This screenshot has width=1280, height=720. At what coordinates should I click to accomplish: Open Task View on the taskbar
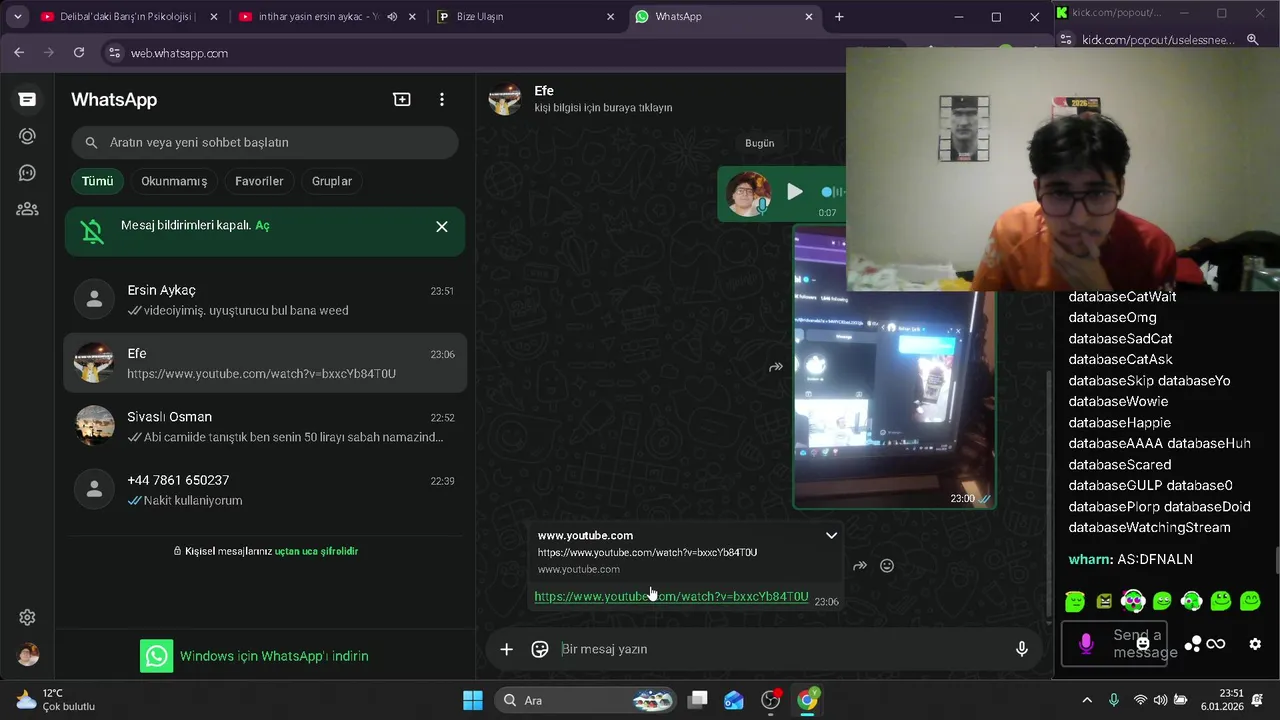point(698,700)
